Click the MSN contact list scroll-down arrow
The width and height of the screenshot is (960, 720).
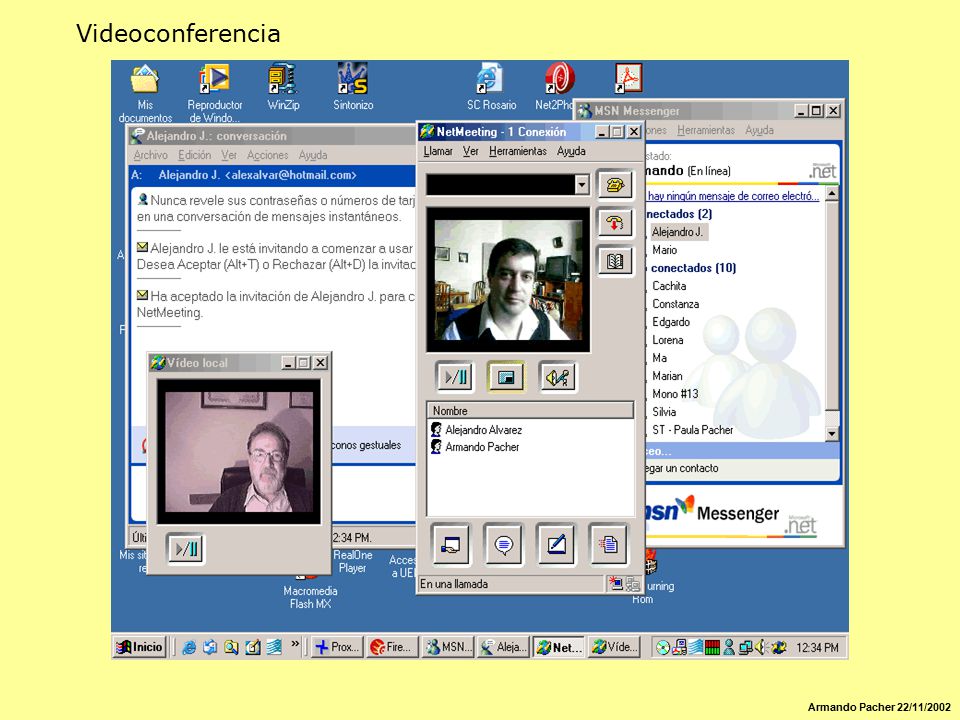point(831,433)
